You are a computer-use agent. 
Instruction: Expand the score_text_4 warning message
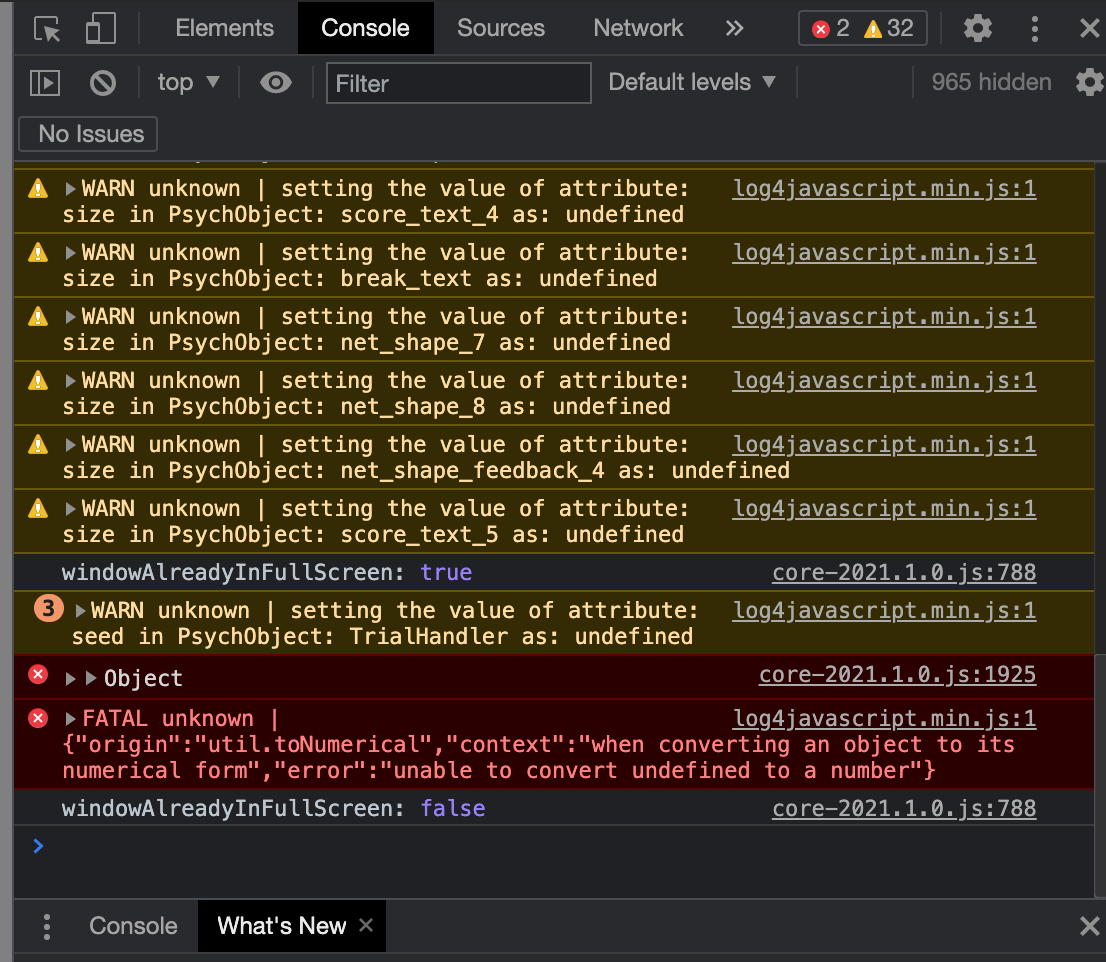coord(71,189)
